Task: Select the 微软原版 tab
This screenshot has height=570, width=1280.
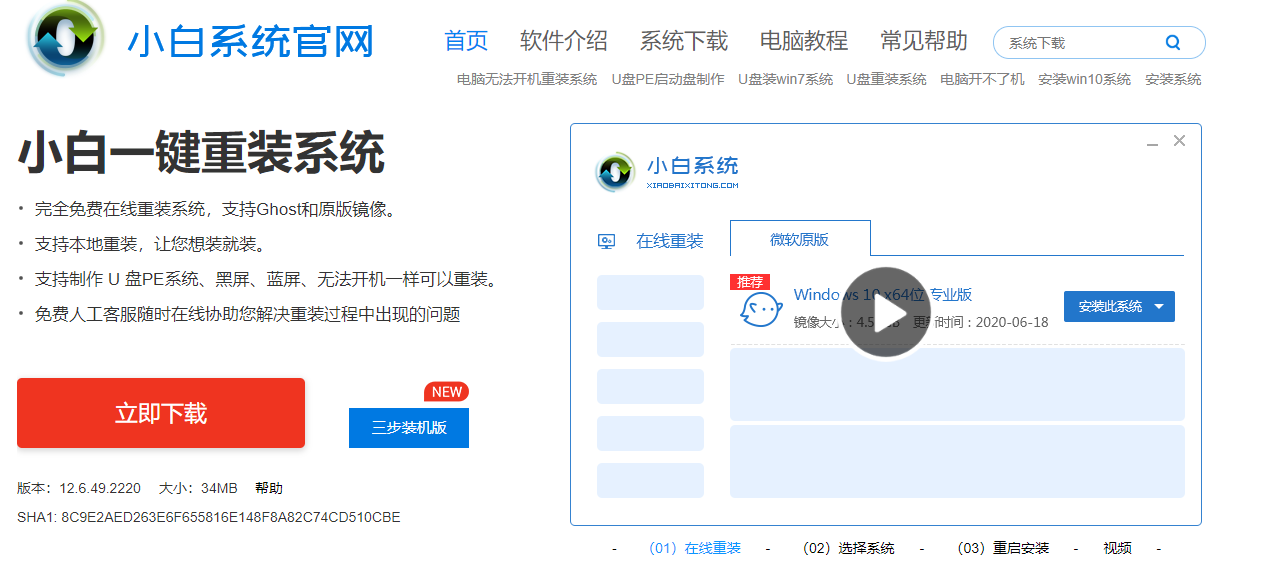Action: coord(800,239)
